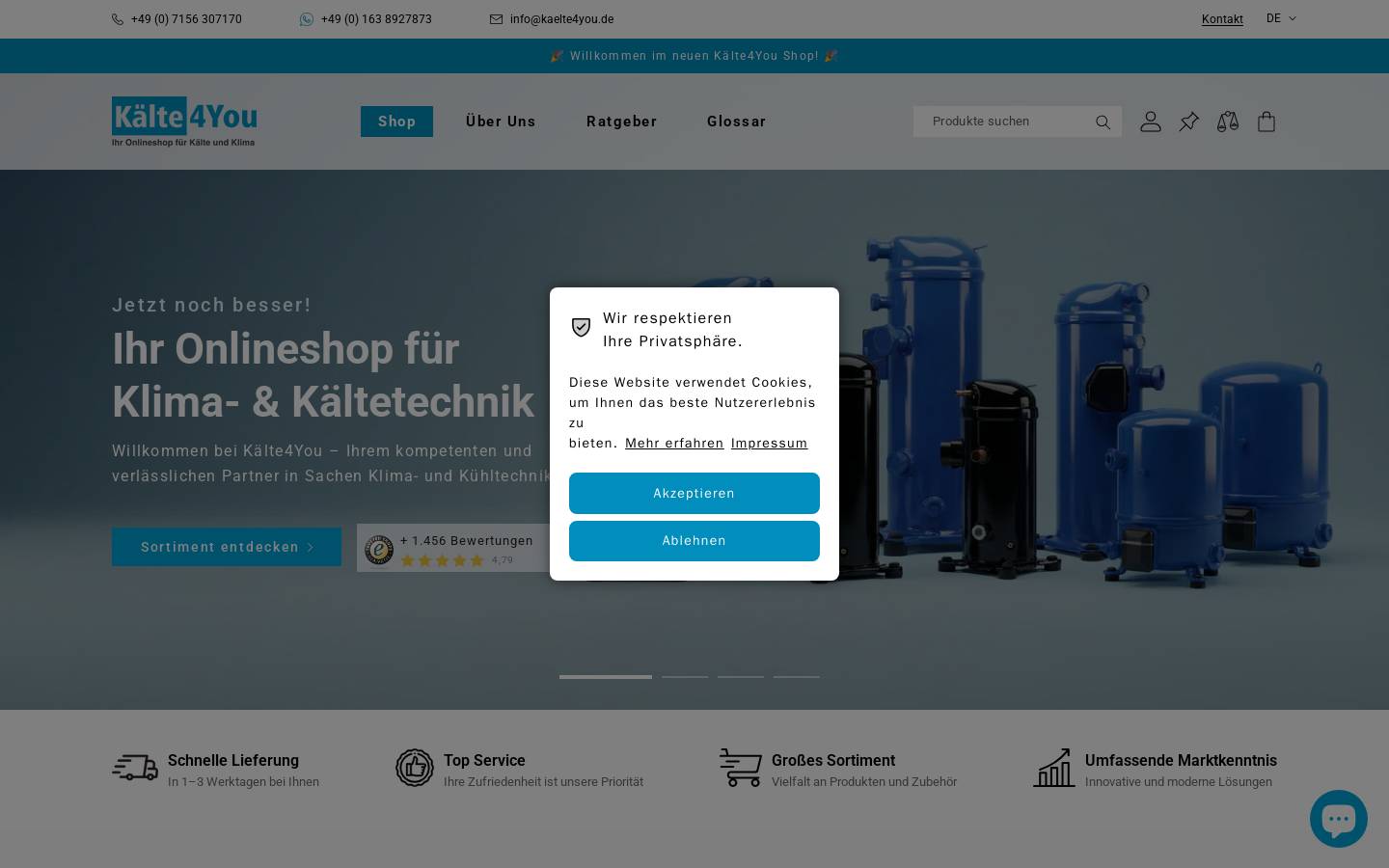Open the Shop menu
This screenshot has width=1389, height=868.
point(396,122)
